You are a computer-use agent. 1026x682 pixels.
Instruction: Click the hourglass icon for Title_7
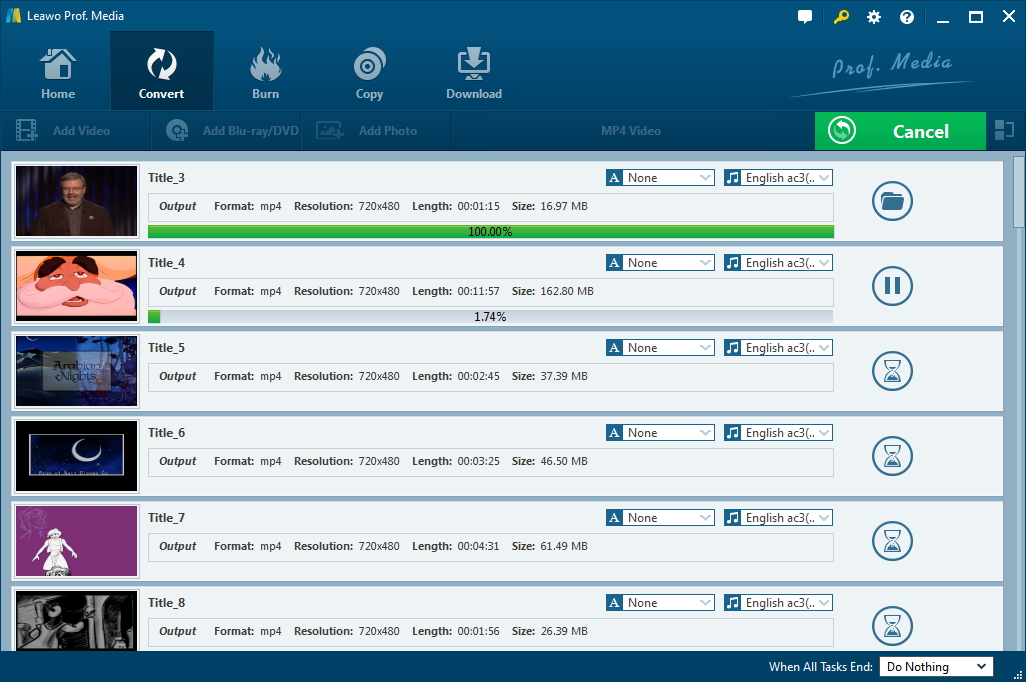892,541
